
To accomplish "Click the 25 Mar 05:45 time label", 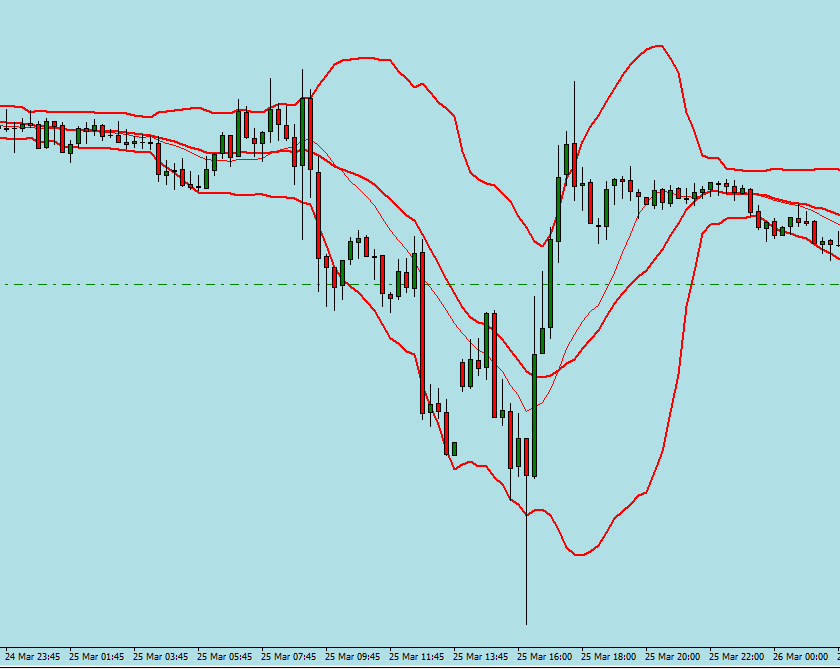I will 224,656.
